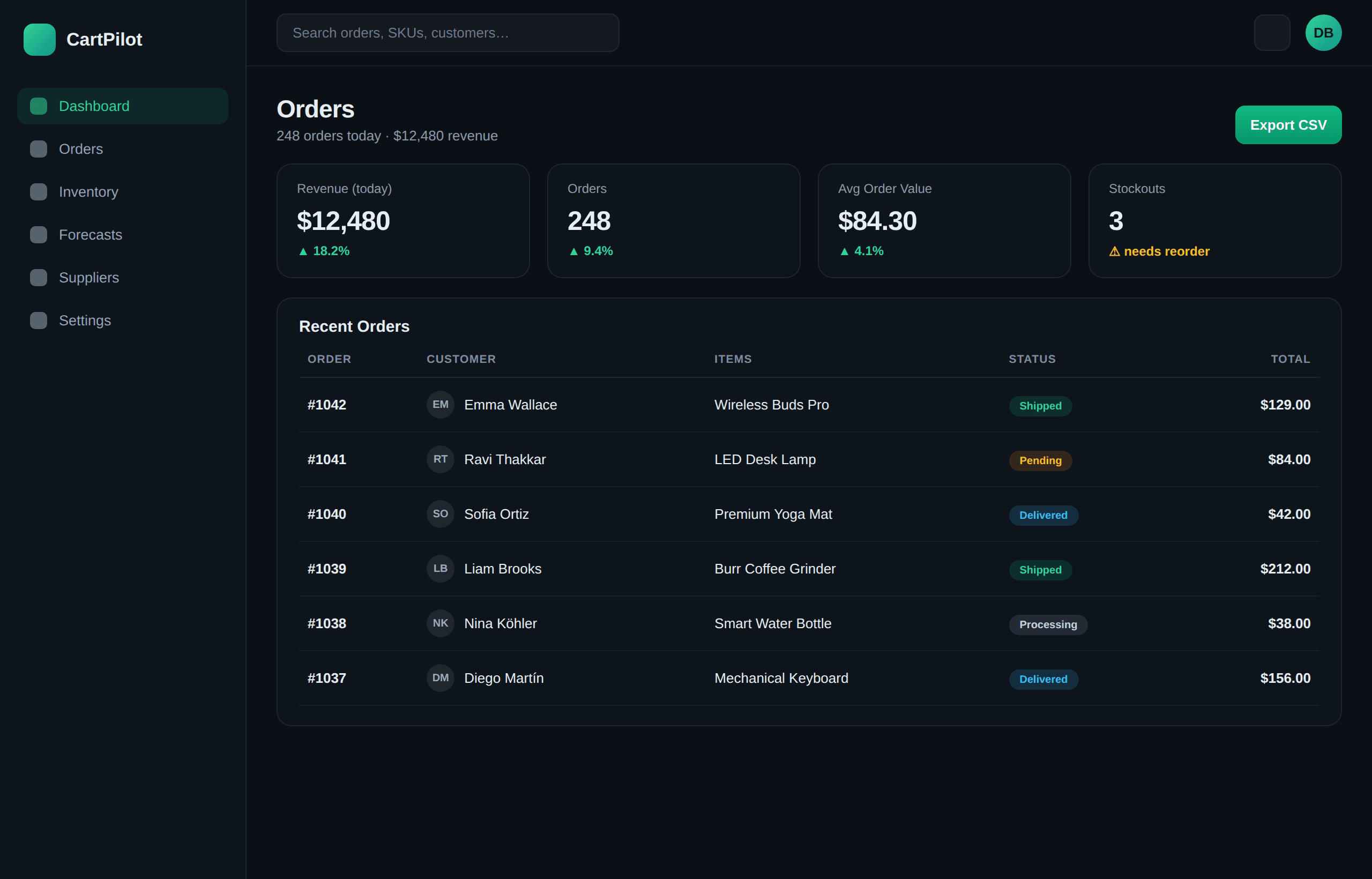The height and width of the screenshot is (879, 1372).
Task: Open the DB user avatar
Action: coord(1323,33)
